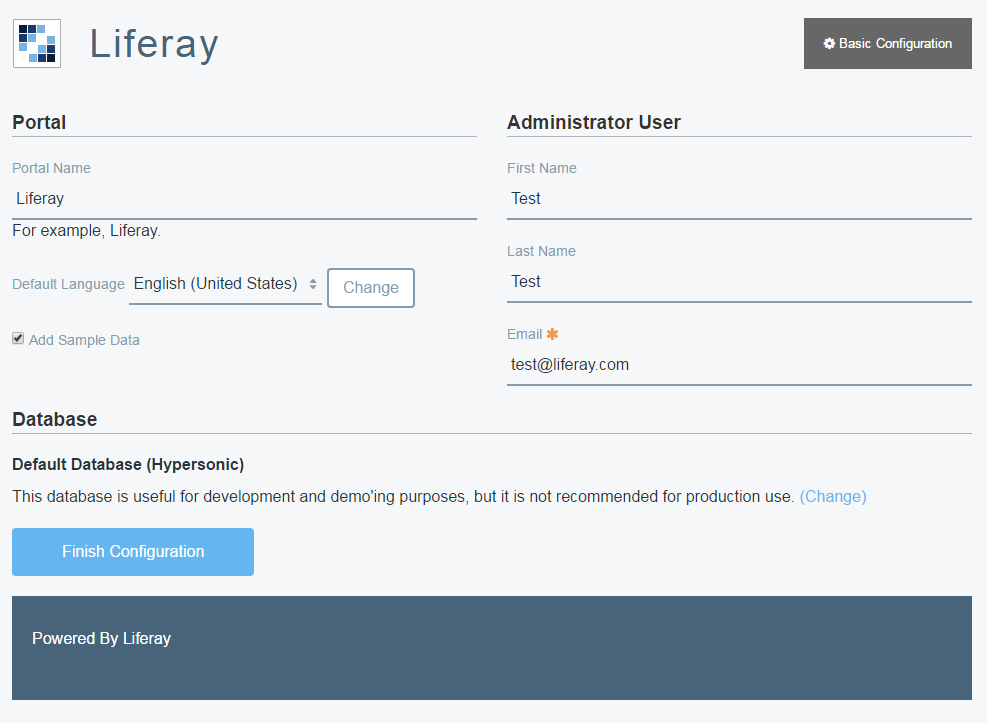Click the Database section heading
Viewport: 987px width, 723px height.
(55, 419)
